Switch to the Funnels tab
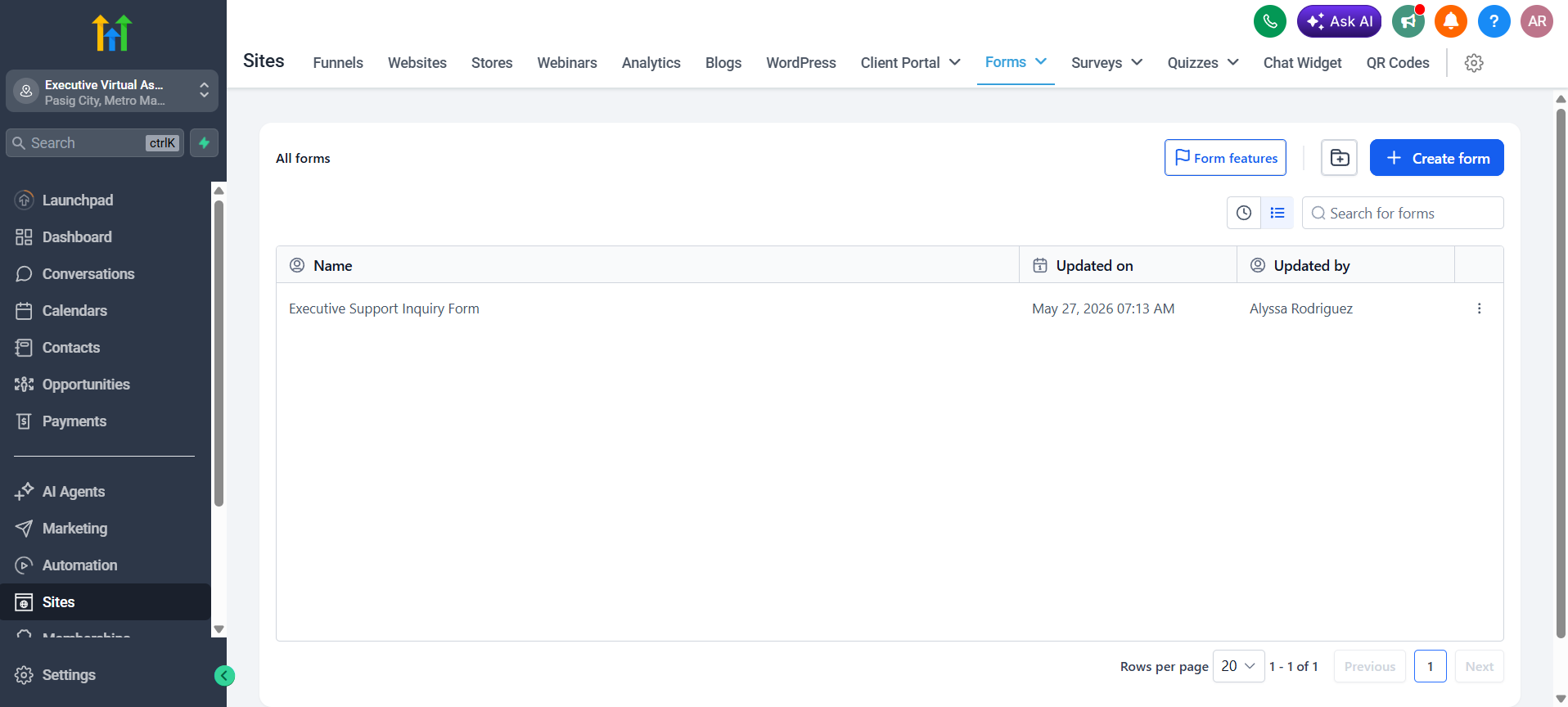 tap(338, 63)
